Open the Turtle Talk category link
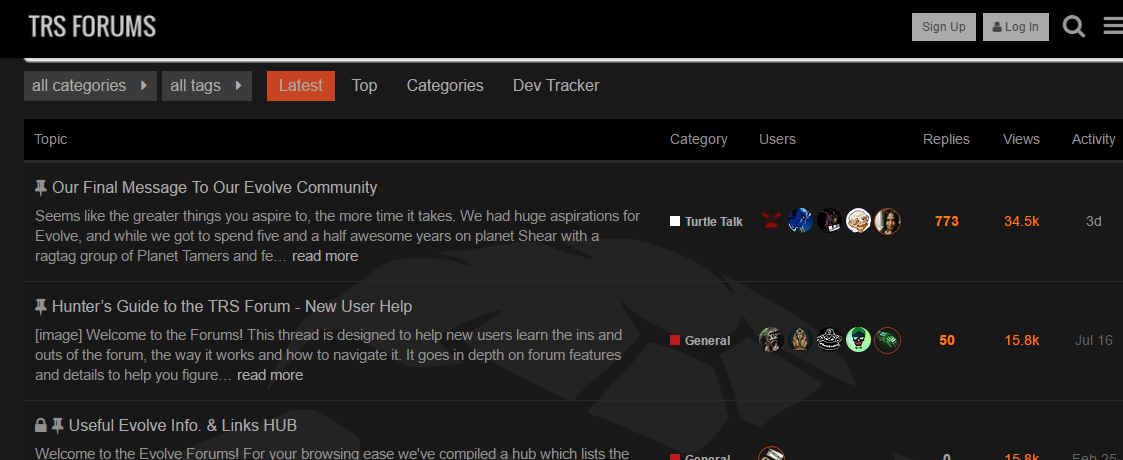This screenshot has height=460, width=1123. click(x=706, y=221)
